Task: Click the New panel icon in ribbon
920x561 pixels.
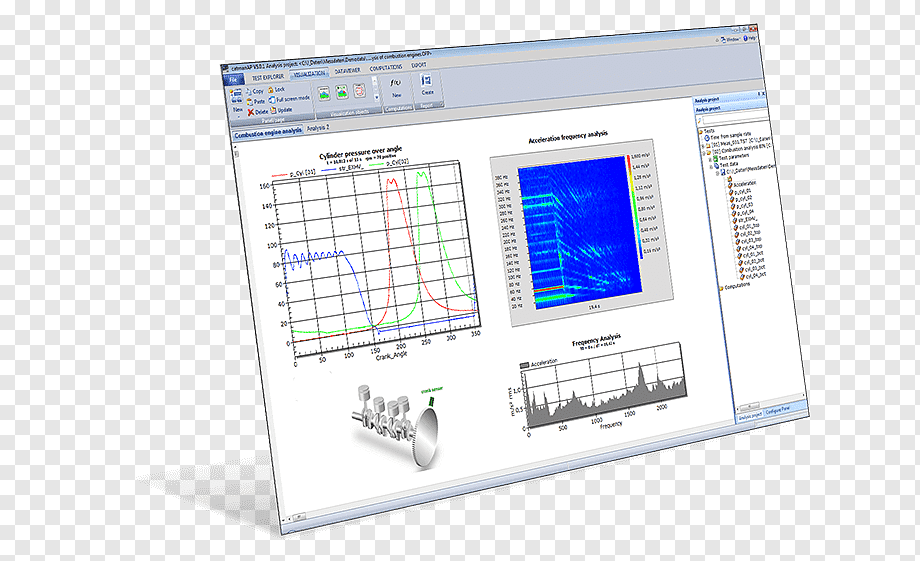Action: click(236, 95)
